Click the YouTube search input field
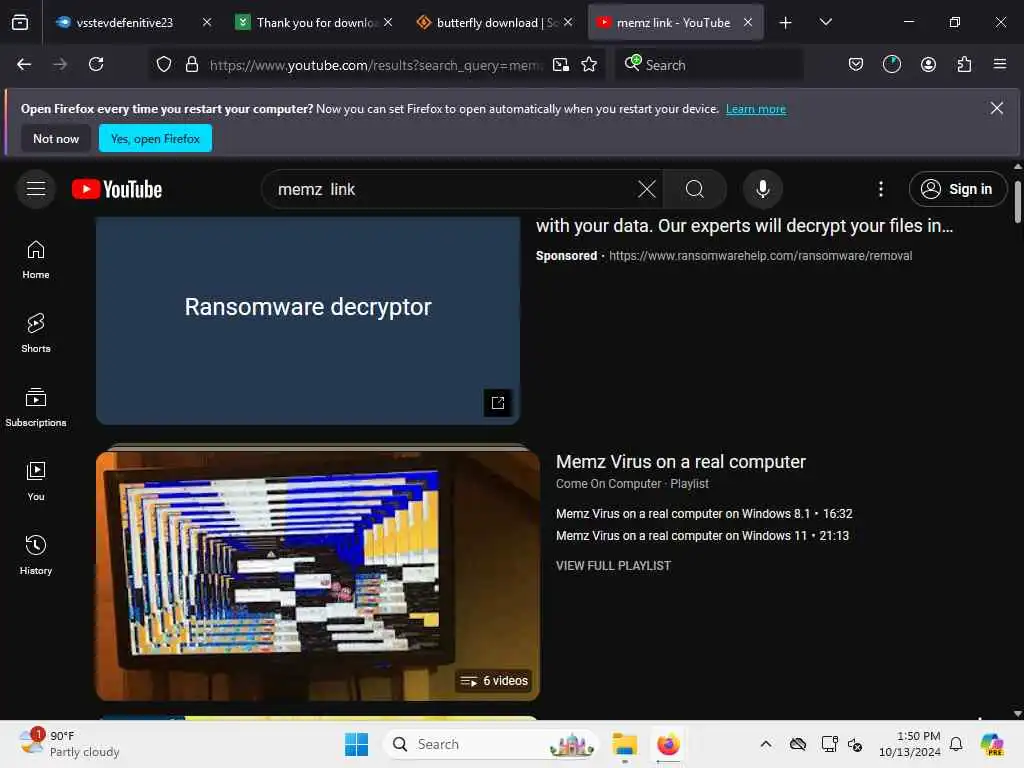The width and height of the screenshot is (1024, 768). coord(451,189)
